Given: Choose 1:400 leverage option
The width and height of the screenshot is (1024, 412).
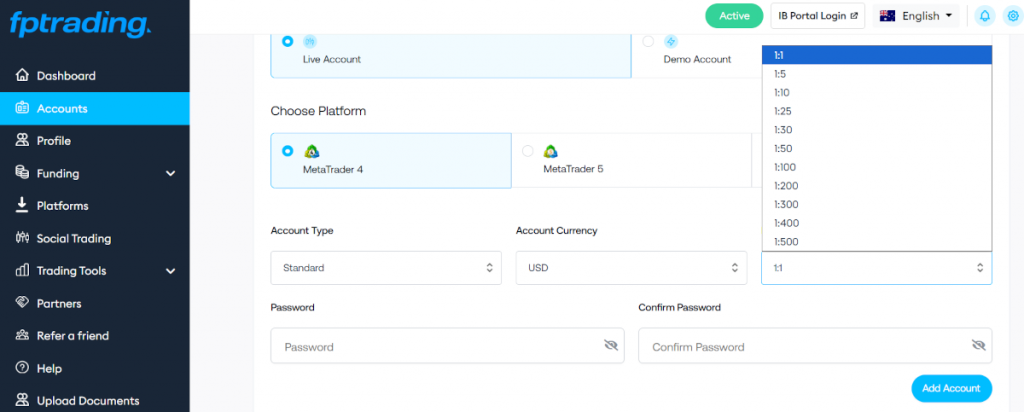Looking at the screenshot, I should (876, 223).
